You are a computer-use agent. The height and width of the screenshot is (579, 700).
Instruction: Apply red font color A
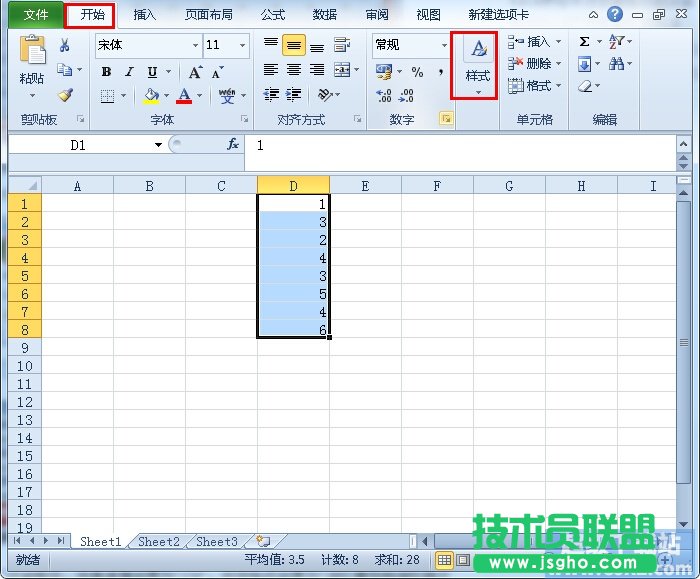click(x=184, y=96)
